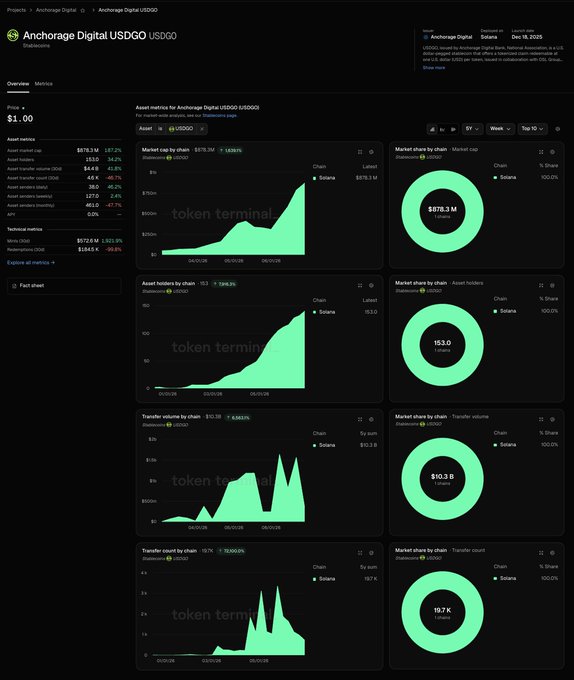Select the Asset market cap row
574x680 pixels.
pos(64,150)
